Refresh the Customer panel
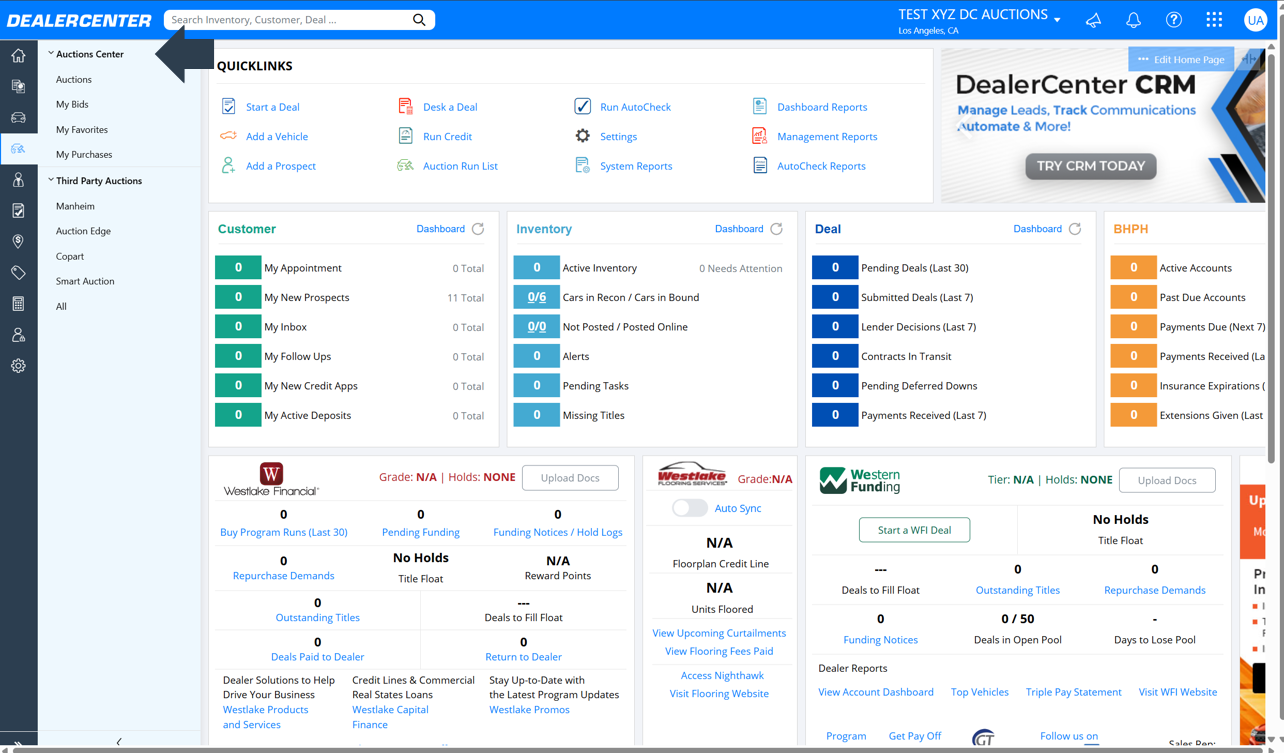This screenshot has width=1284, height=753. (x=478, y=229)
